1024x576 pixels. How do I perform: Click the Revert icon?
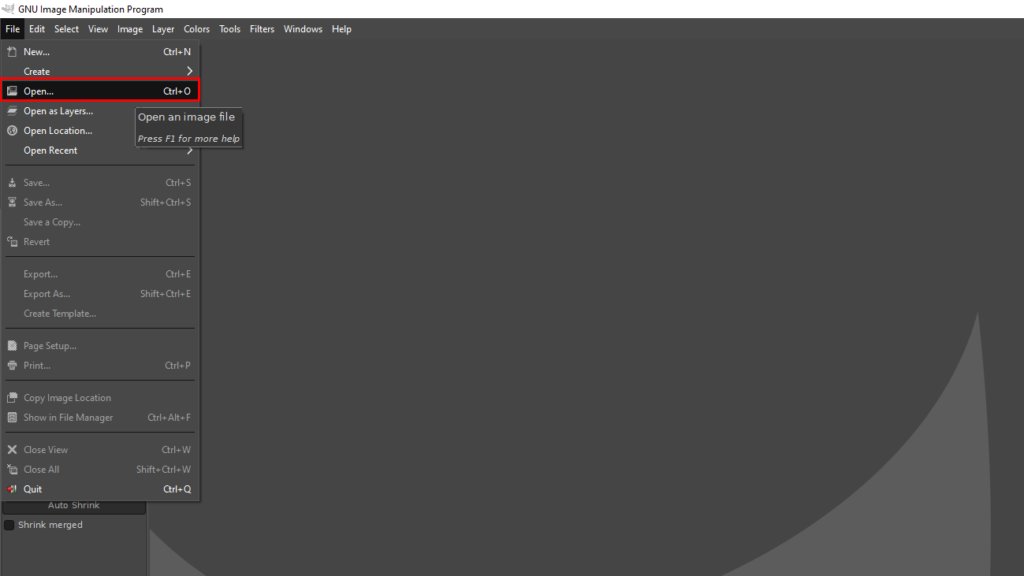tap(12, 242)
